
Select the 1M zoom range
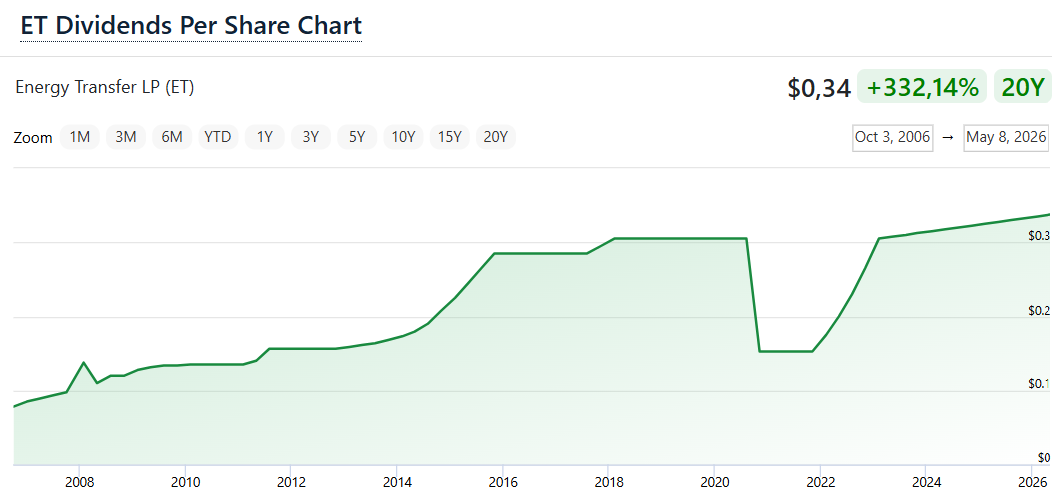(x=80, y=137)
